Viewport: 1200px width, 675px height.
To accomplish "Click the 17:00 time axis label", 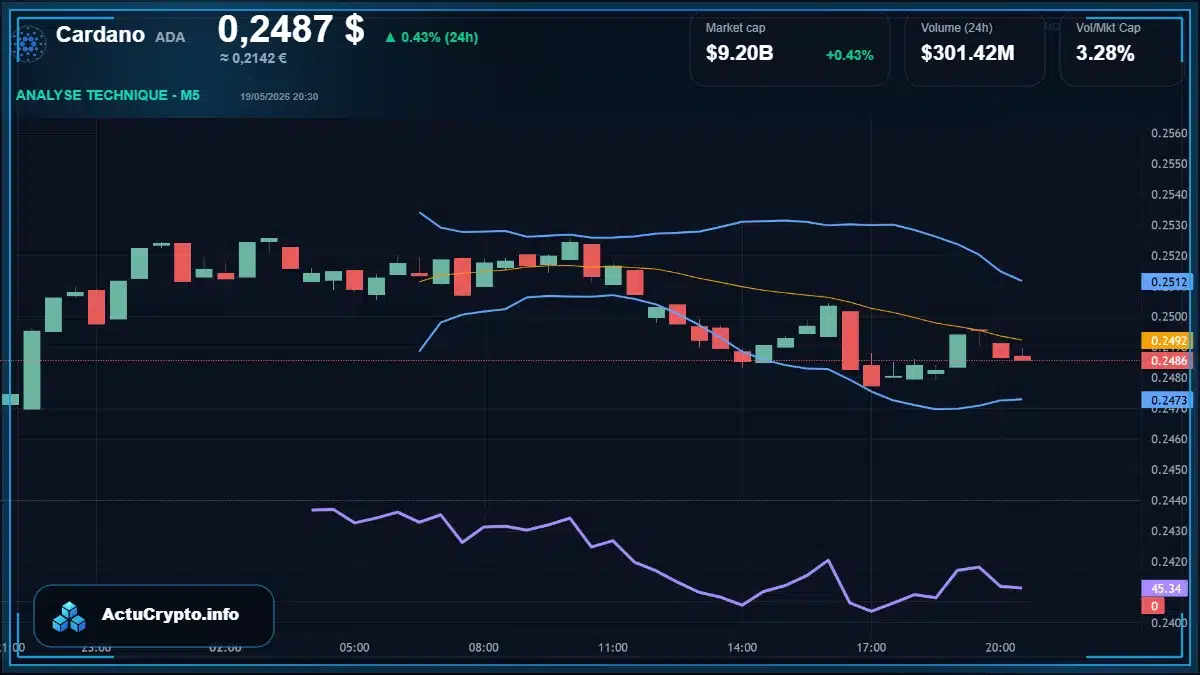I will [871, 647].
